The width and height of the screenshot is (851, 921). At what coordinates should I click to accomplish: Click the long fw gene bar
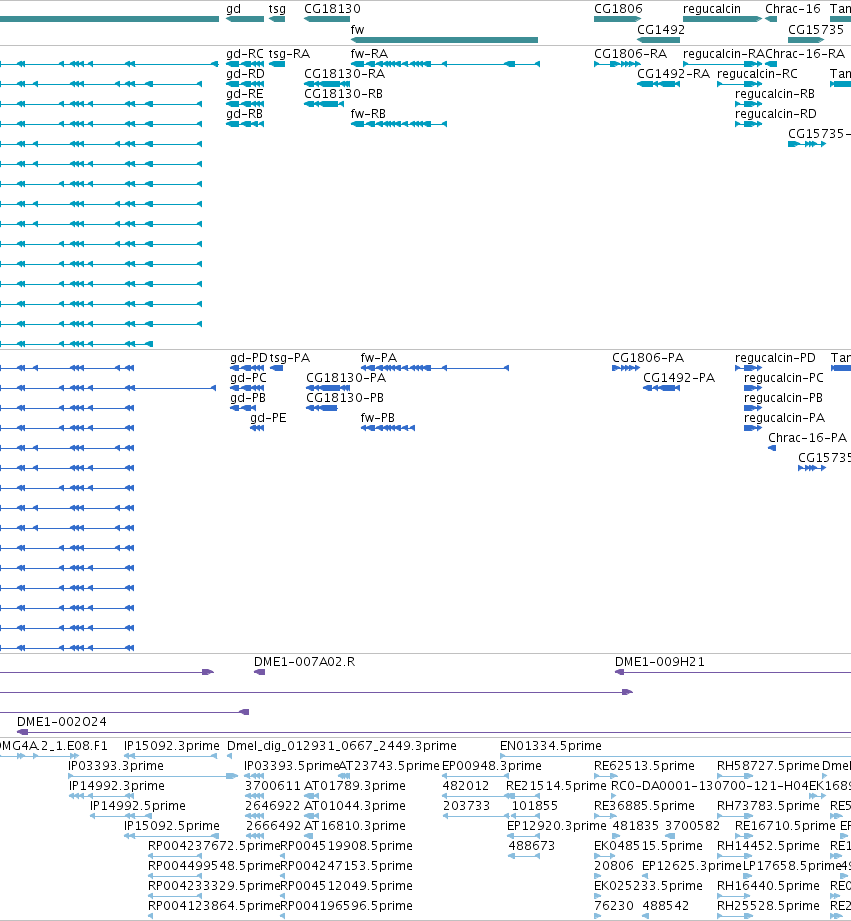[x=444, y=40]
